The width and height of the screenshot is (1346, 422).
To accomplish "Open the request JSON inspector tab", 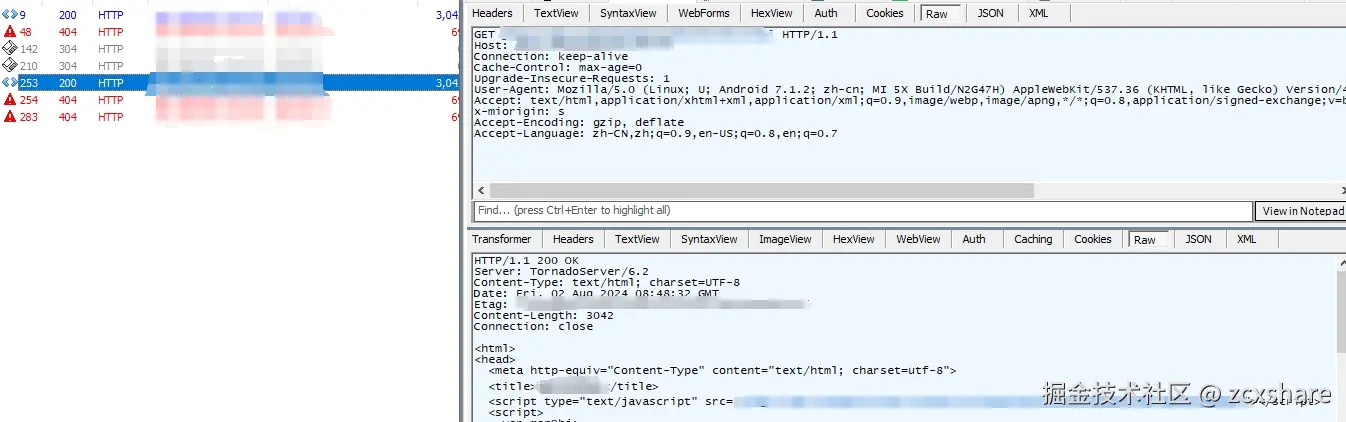I will point(990,13).
